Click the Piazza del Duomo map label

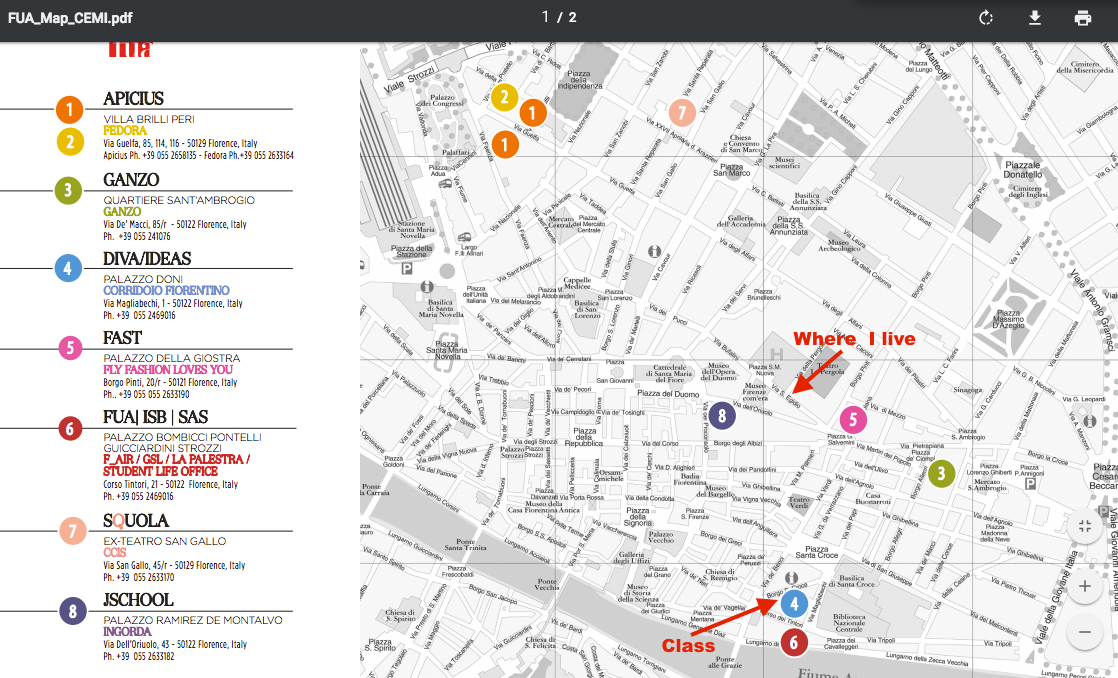coord(668,394)
